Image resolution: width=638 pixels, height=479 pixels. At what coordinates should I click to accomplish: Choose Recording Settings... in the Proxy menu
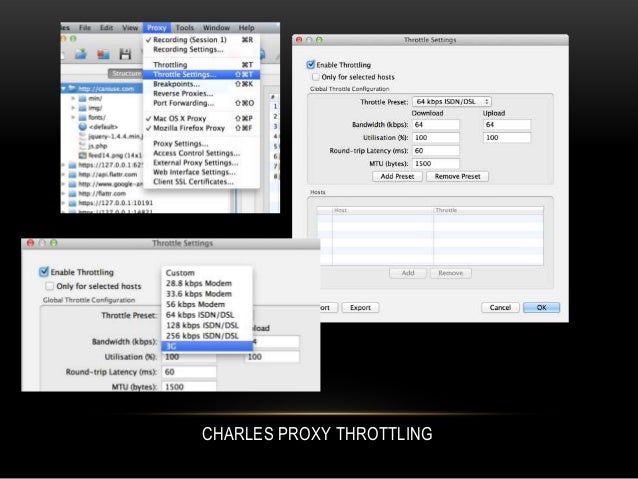pos(201,49)
